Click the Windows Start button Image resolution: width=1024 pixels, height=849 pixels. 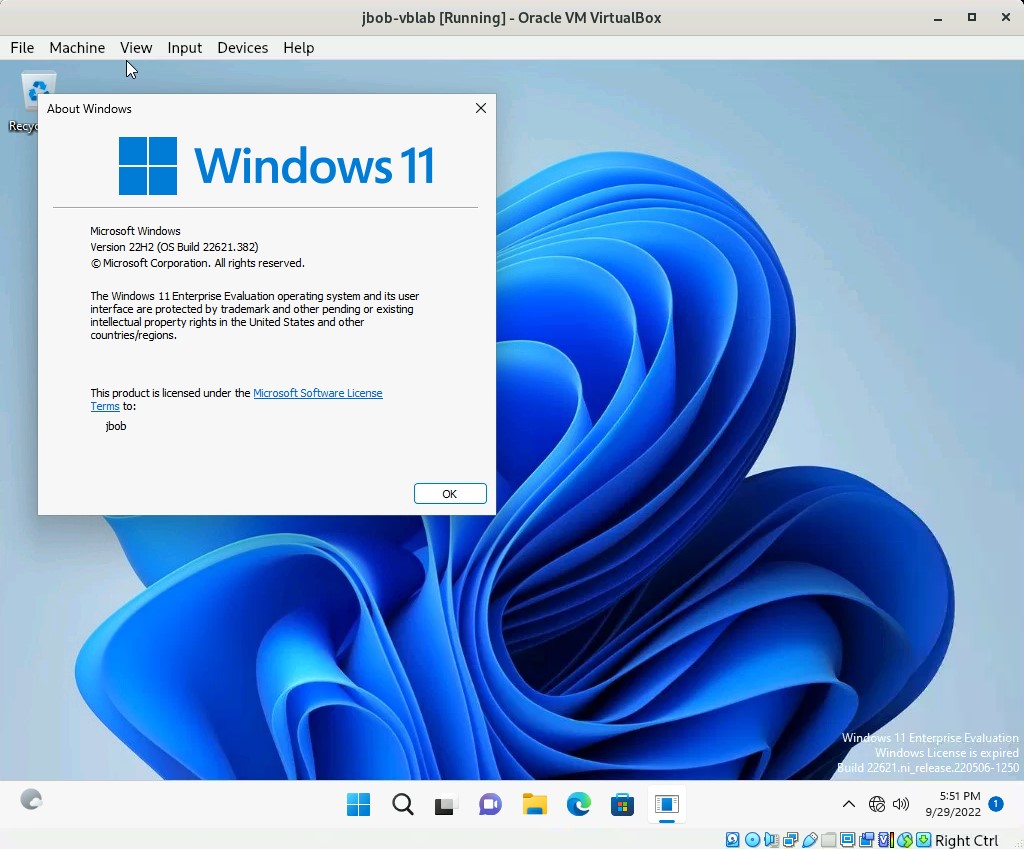point(358,804)
